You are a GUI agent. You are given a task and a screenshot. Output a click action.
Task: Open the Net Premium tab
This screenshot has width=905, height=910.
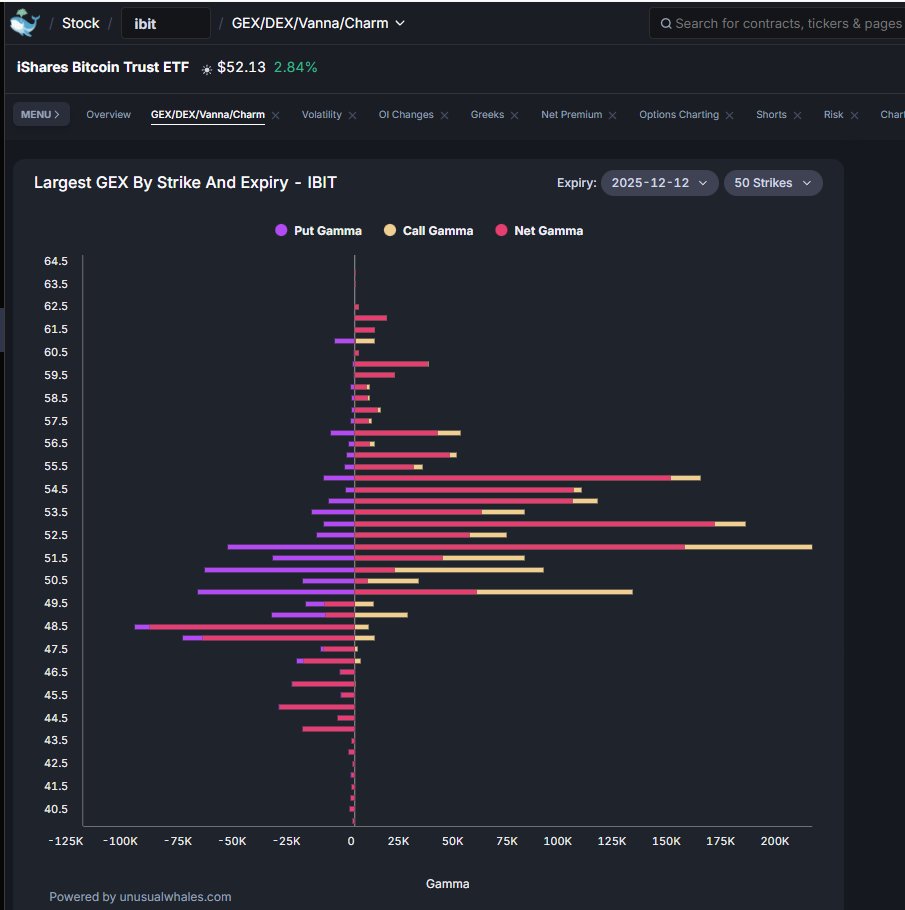click(571, 114)
